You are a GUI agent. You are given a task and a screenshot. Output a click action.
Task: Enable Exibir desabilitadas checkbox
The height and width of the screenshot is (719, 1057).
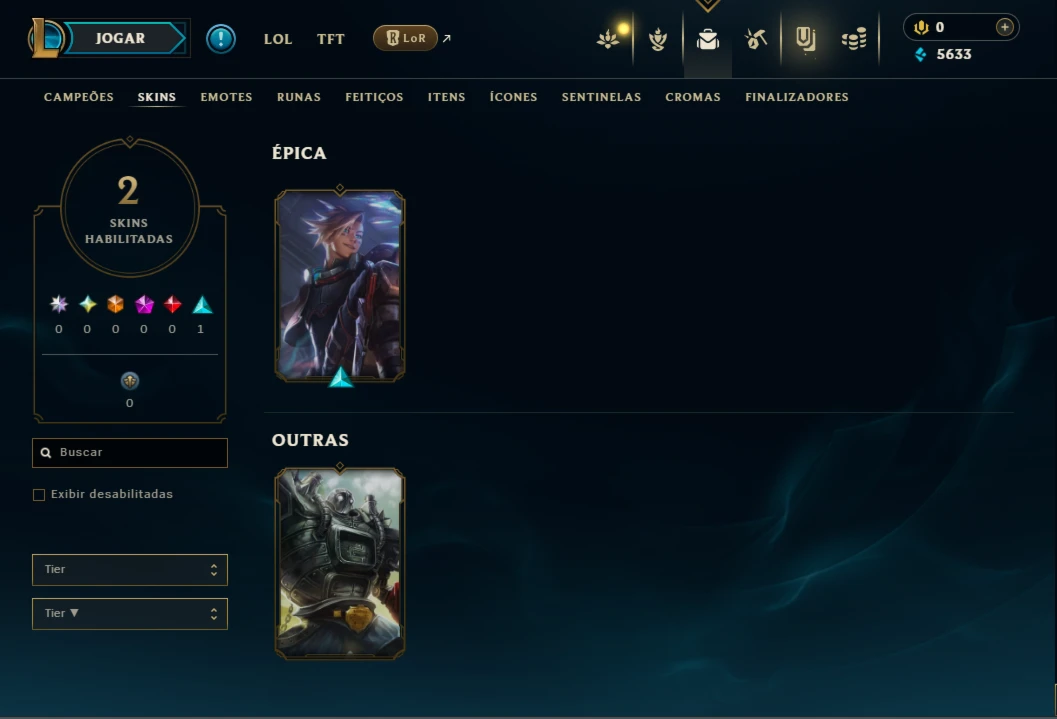click(39, 495)
